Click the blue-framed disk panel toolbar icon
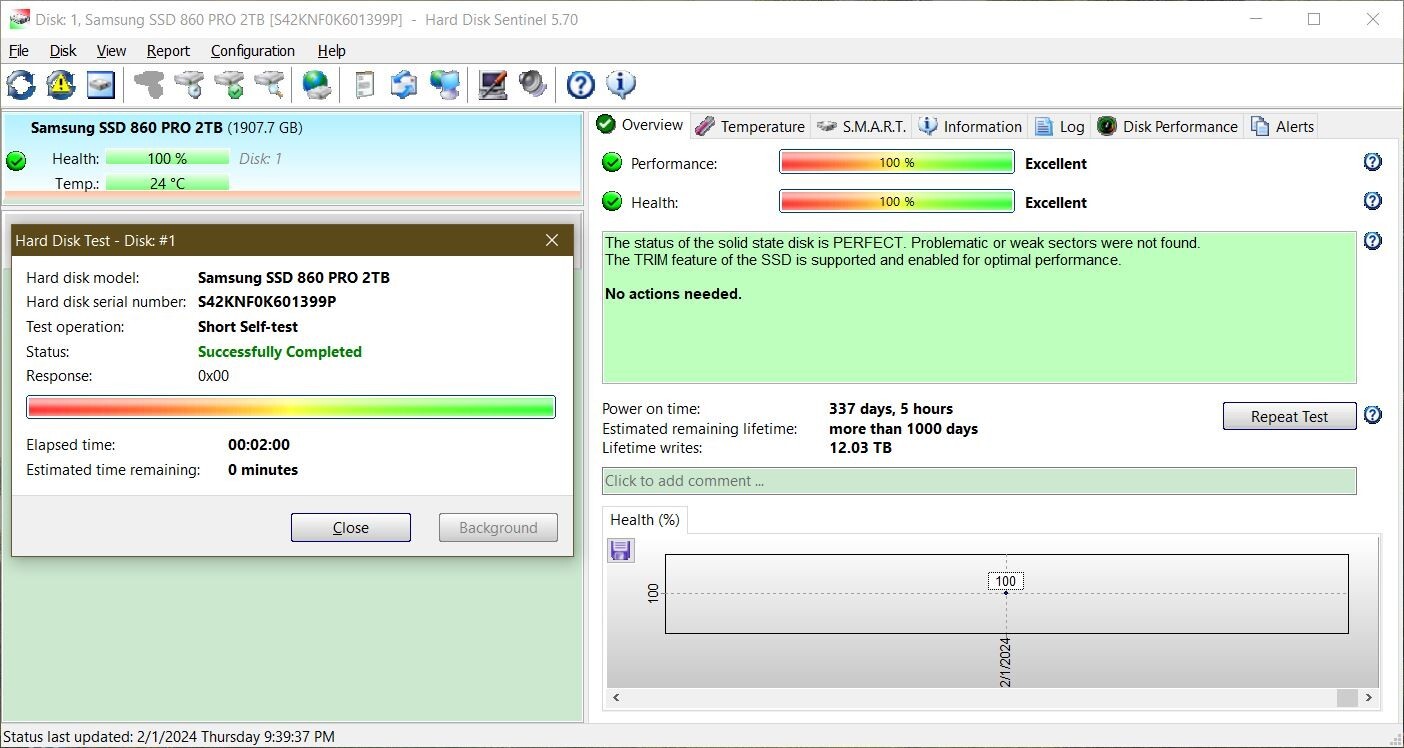 click(x=101, y=85)
